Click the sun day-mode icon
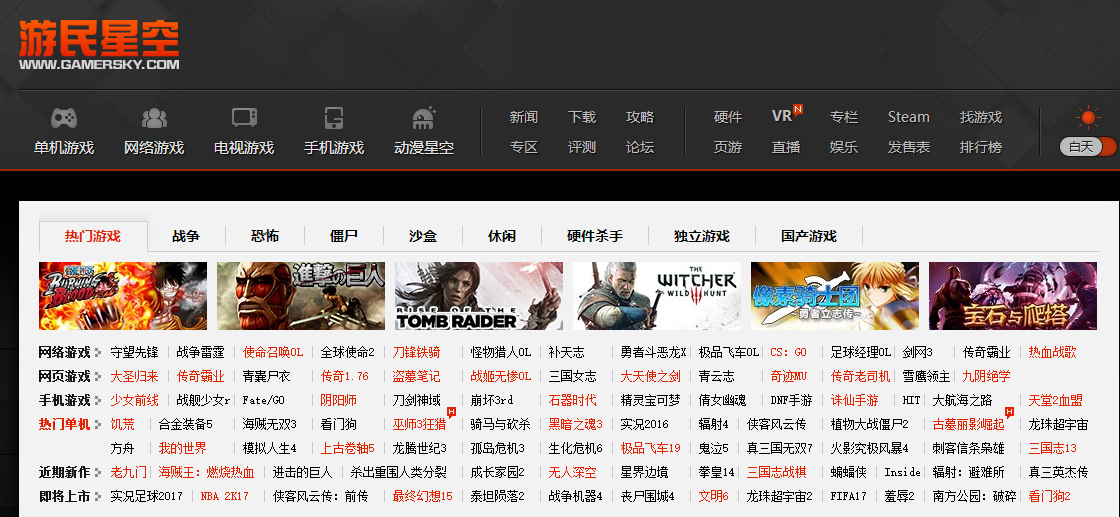 (1088, 118)
